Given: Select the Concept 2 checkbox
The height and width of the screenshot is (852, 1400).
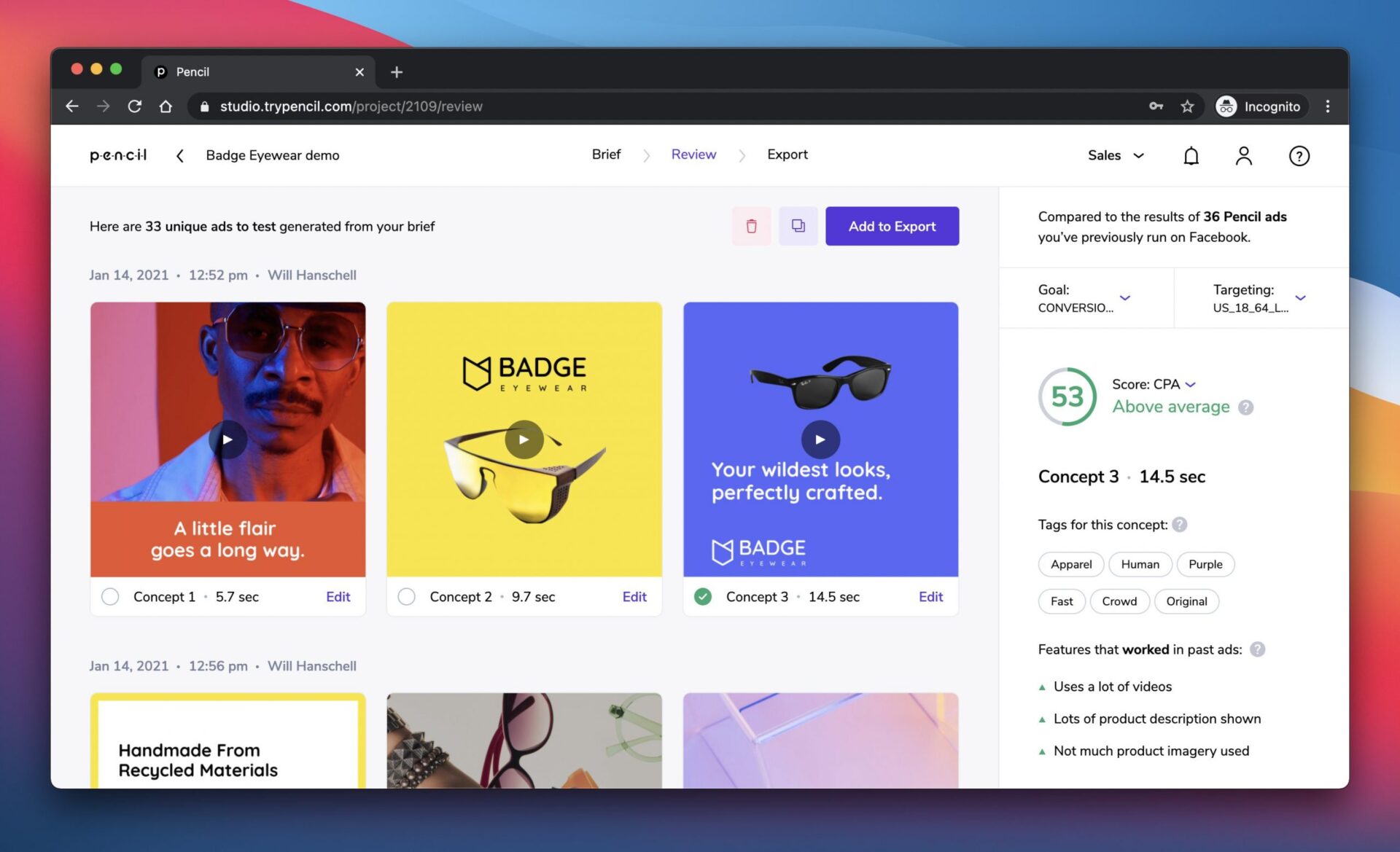Looking at the screenshot, I should tap(406, 597).
